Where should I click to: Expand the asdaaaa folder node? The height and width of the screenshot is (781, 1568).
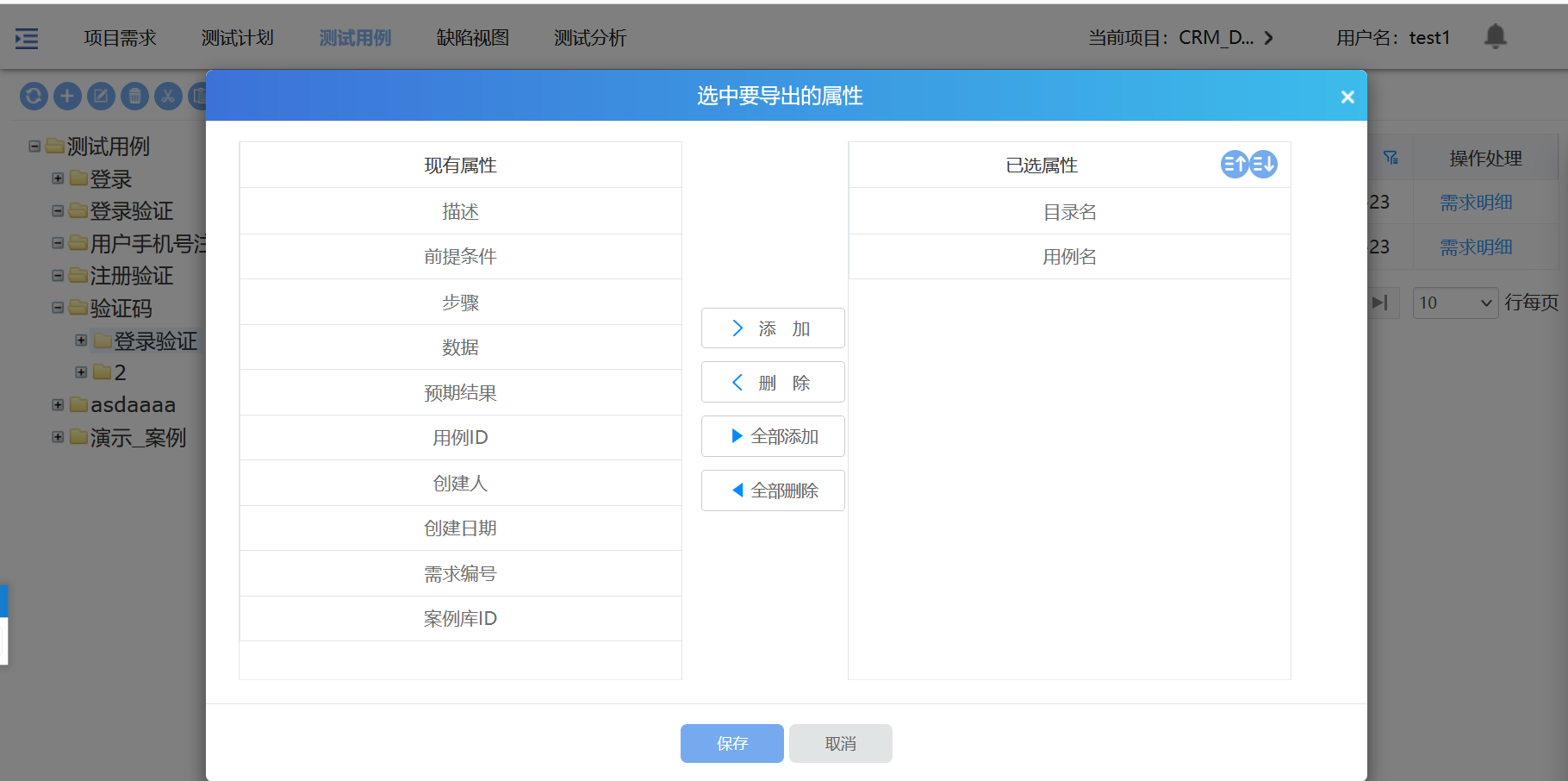[58, 404]
